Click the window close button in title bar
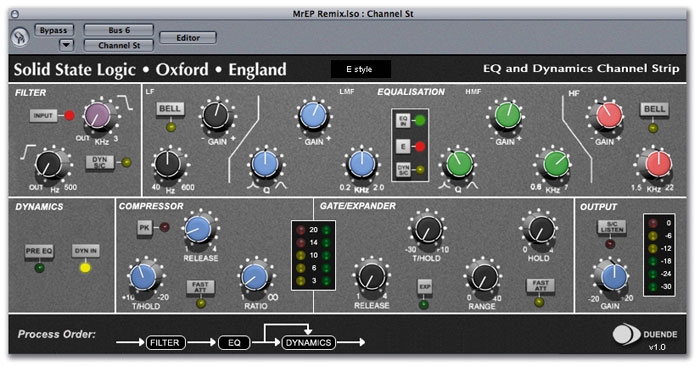 pyautogui.click(x=16, y=14)
